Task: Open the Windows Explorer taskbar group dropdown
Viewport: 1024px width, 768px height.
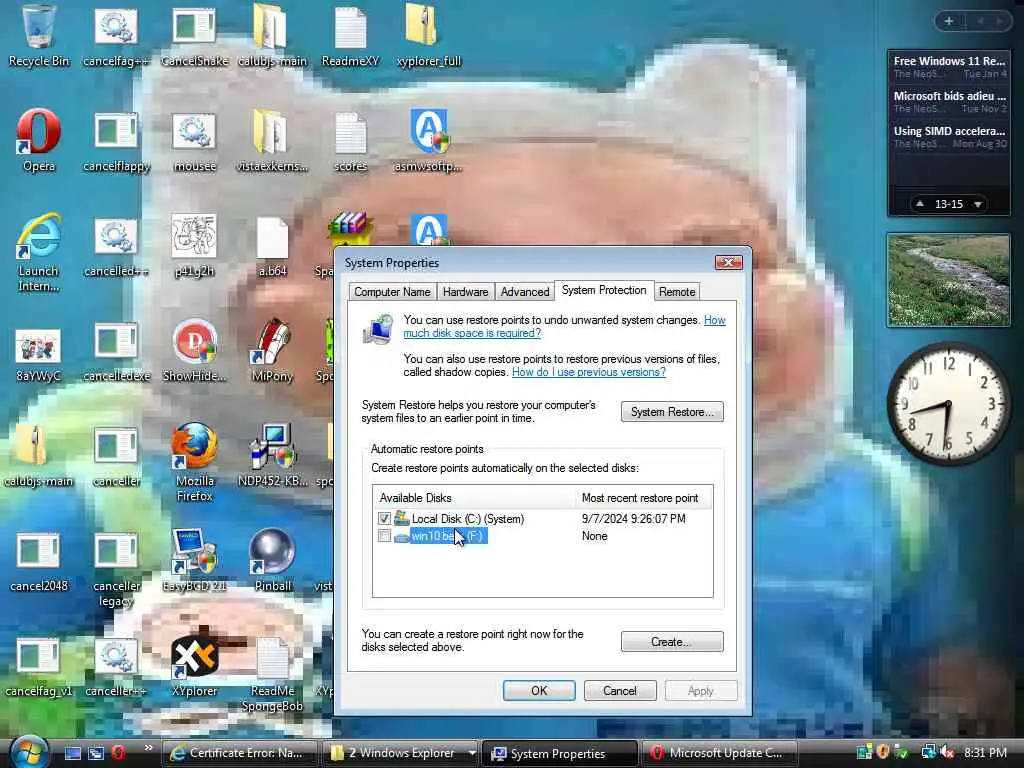Action: pyautogui.click(x=472, y=753)
